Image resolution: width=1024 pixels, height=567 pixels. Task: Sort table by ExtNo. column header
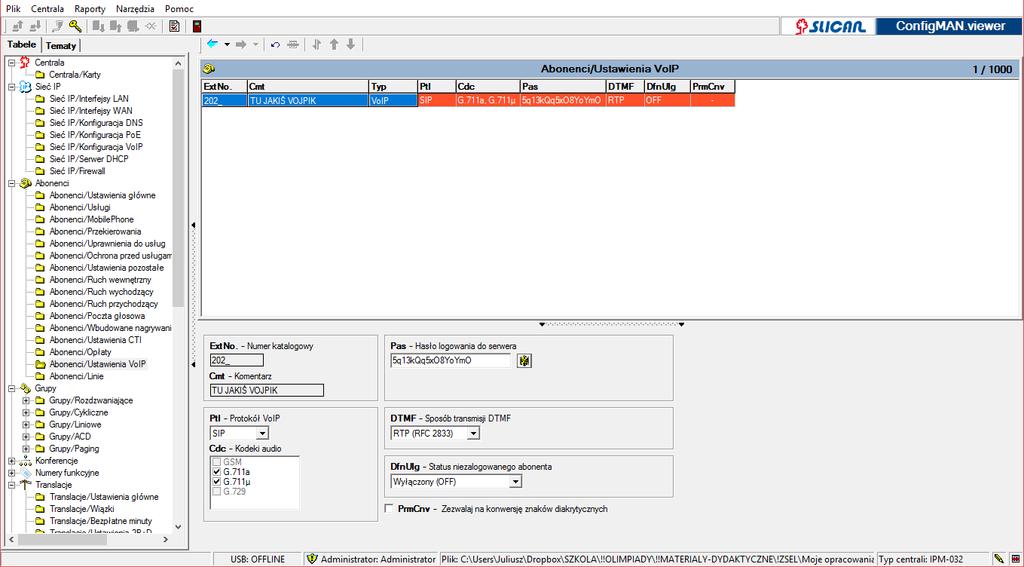[x=224, y=87]
